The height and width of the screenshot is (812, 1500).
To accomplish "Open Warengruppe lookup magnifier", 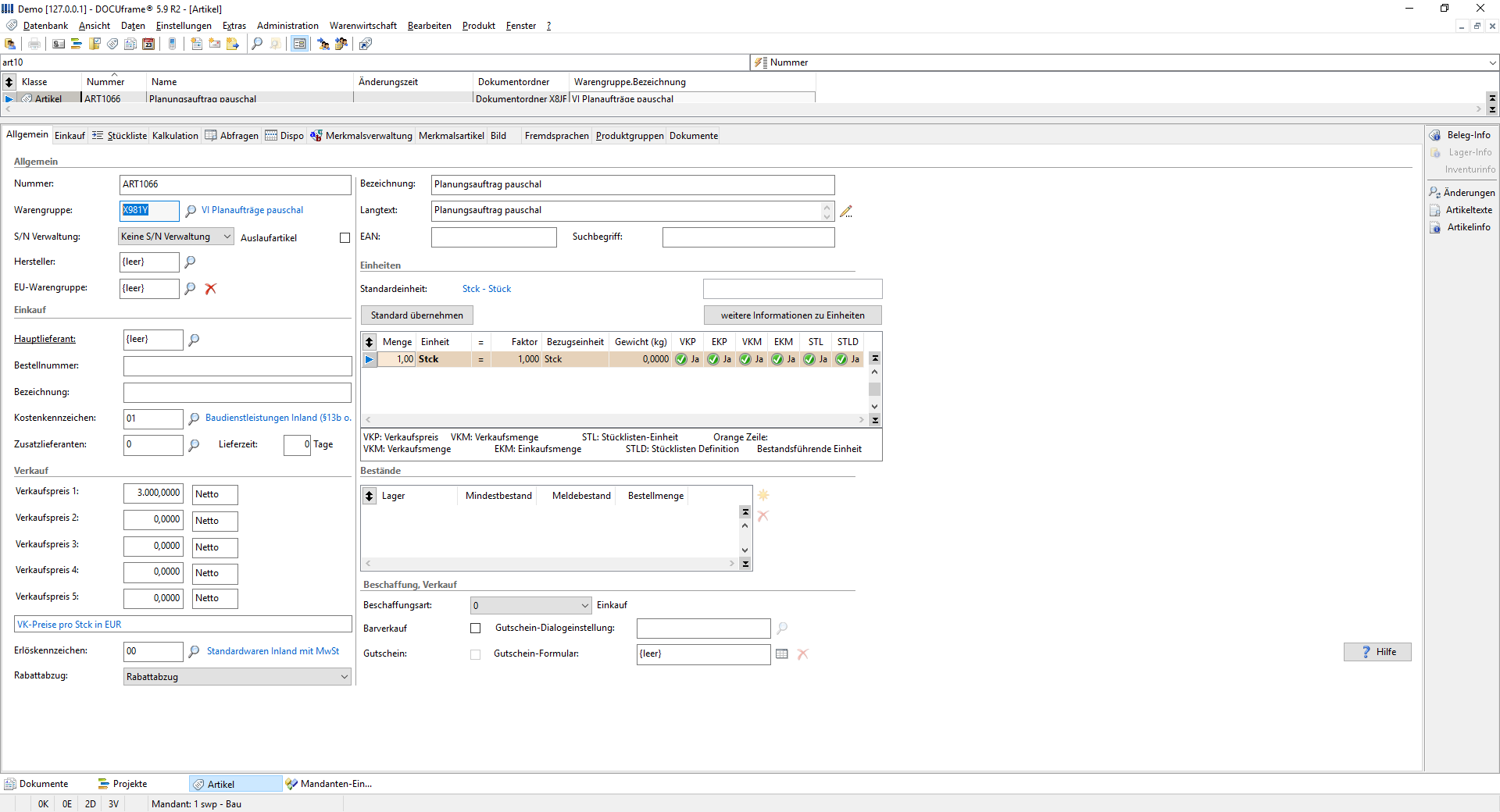I will click(x=191, y=211).
